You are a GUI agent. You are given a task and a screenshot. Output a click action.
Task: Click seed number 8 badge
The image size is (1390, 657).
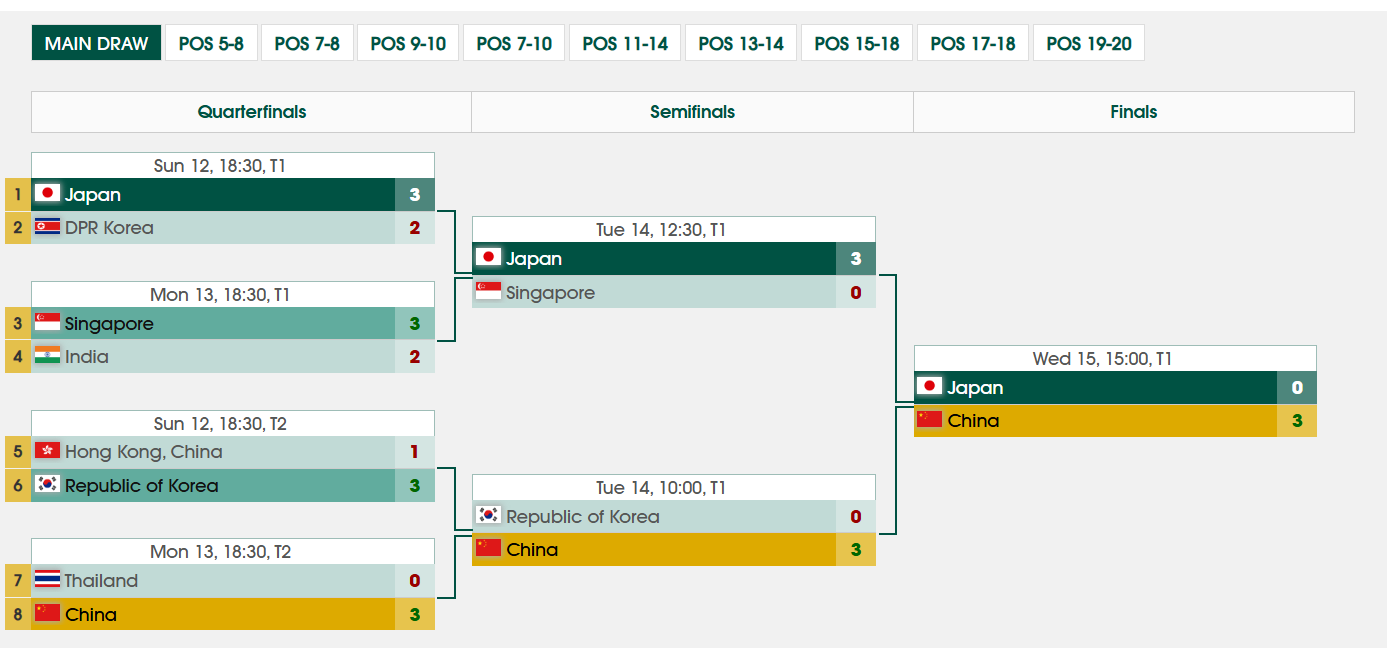coord(17,614)
